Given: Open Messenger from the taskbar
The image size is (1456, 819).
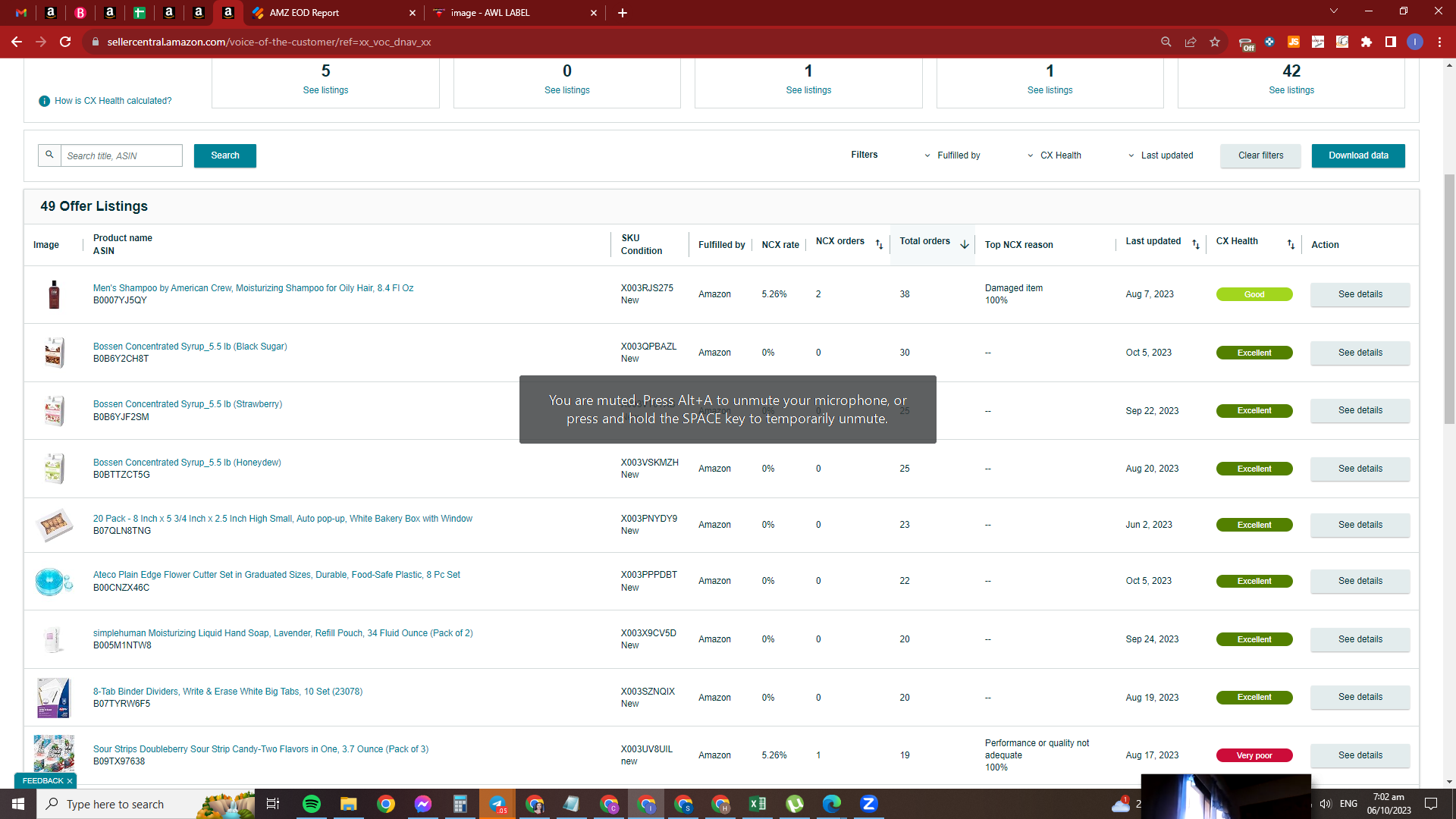Looking at the screenshot, I should [x=423, y=804].
